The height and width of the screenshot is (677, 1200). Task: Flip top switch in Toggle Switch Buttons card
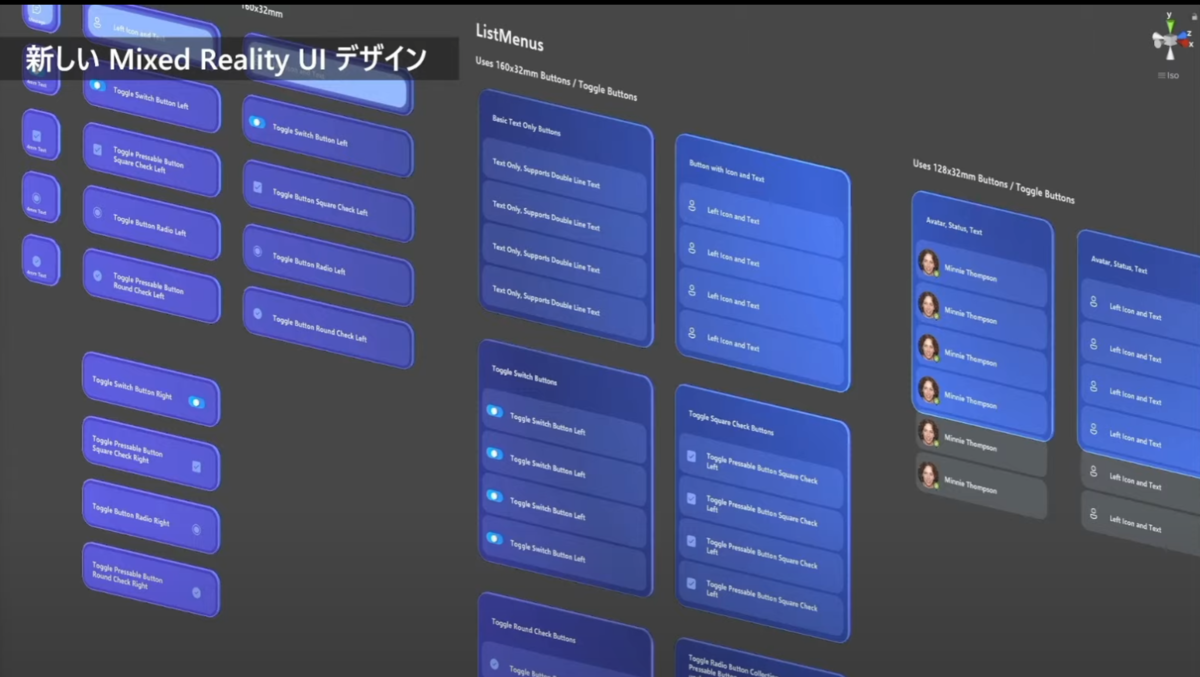tap(494, 411)
